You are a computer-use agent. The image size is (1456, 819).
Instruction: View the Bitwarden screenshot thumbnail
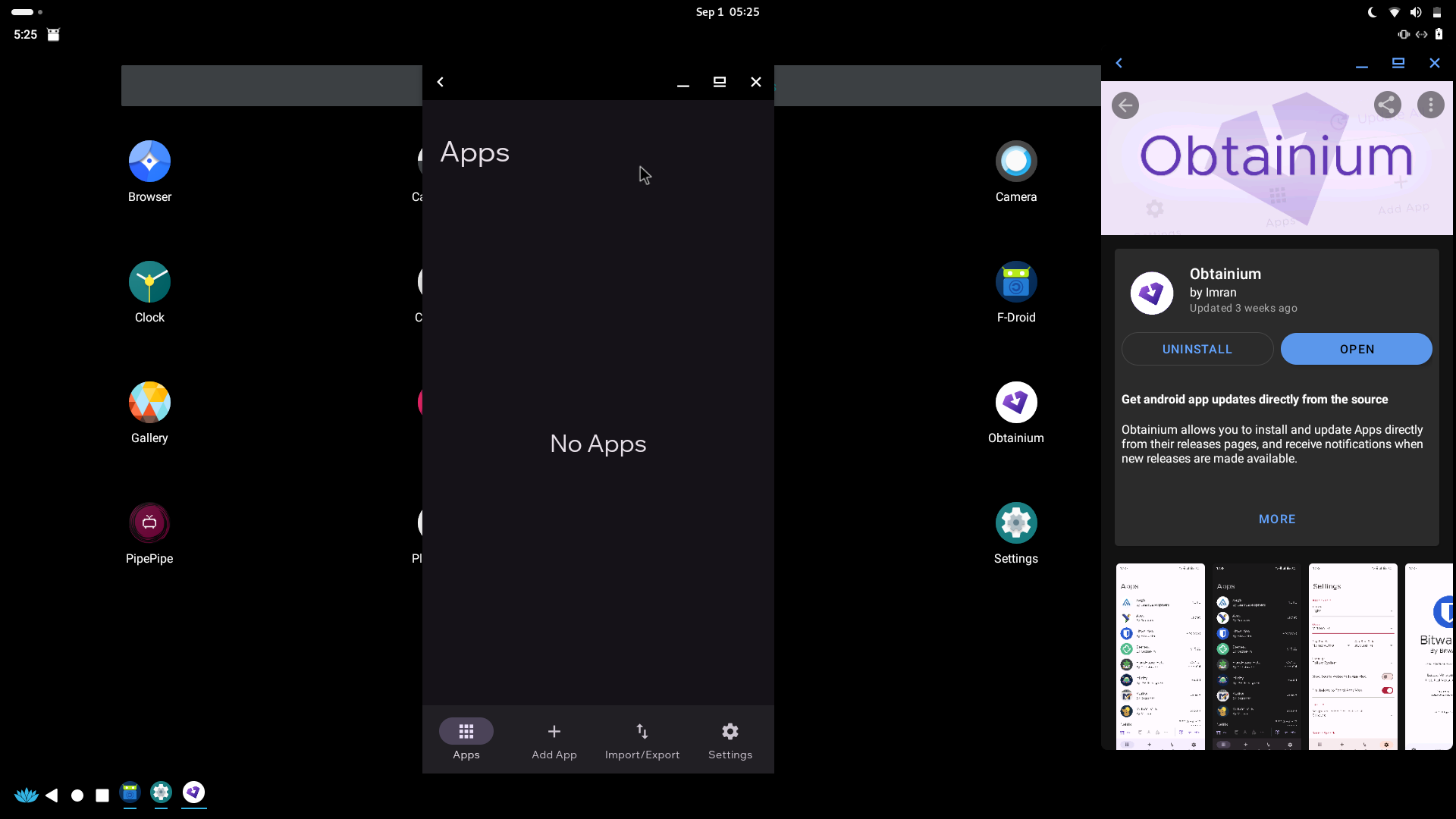[1429, 657]
